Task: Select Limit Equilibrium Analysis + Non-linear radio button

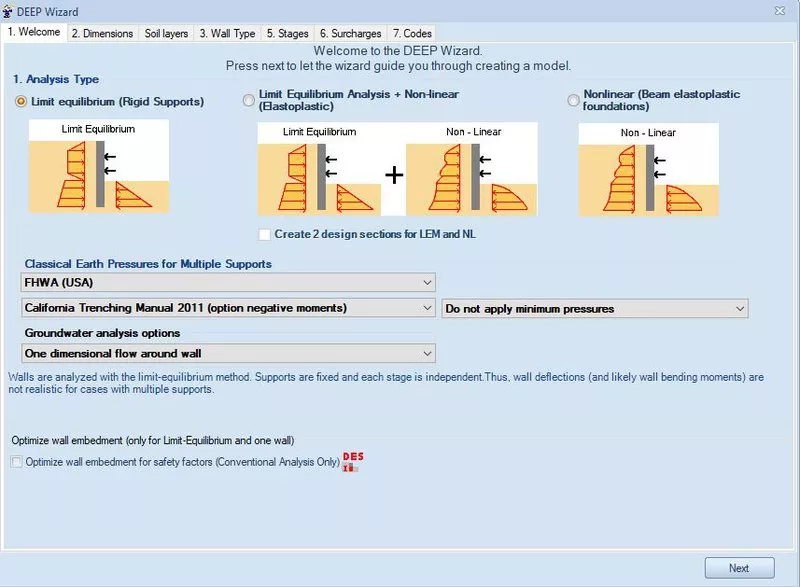Action: point(248,100)
